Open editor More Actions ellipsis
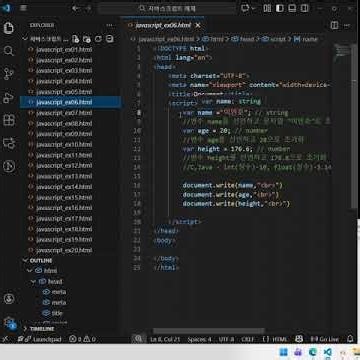 348,25
